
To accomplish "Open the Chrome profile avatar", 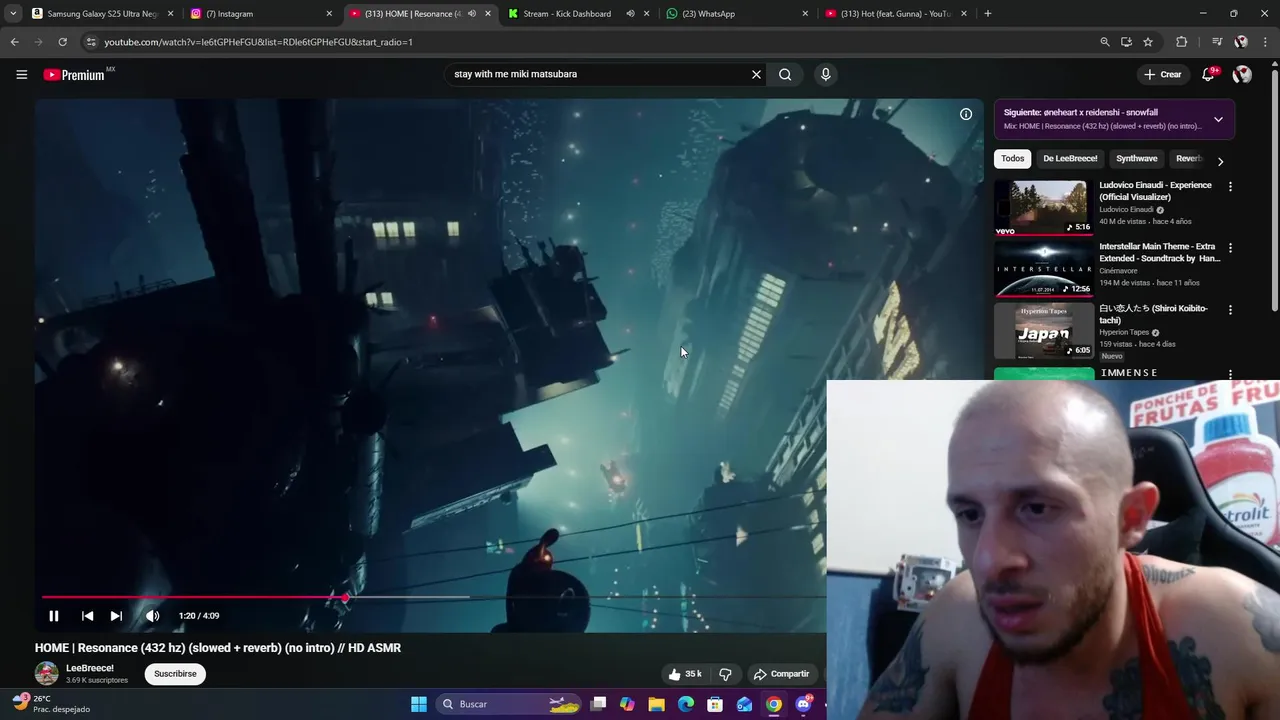I will click(x=1241, y=42).
